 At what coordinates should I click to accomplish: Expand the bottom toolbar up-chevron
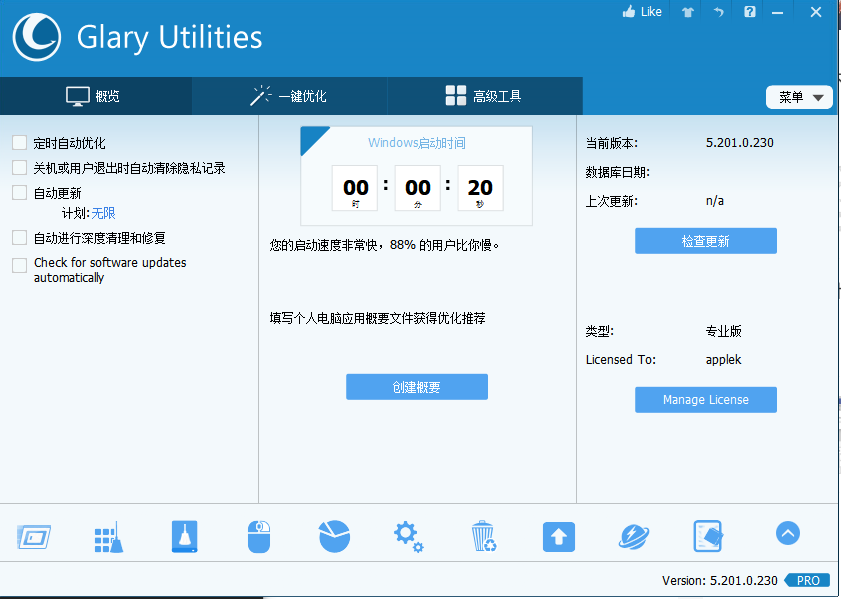pos(788,534)
